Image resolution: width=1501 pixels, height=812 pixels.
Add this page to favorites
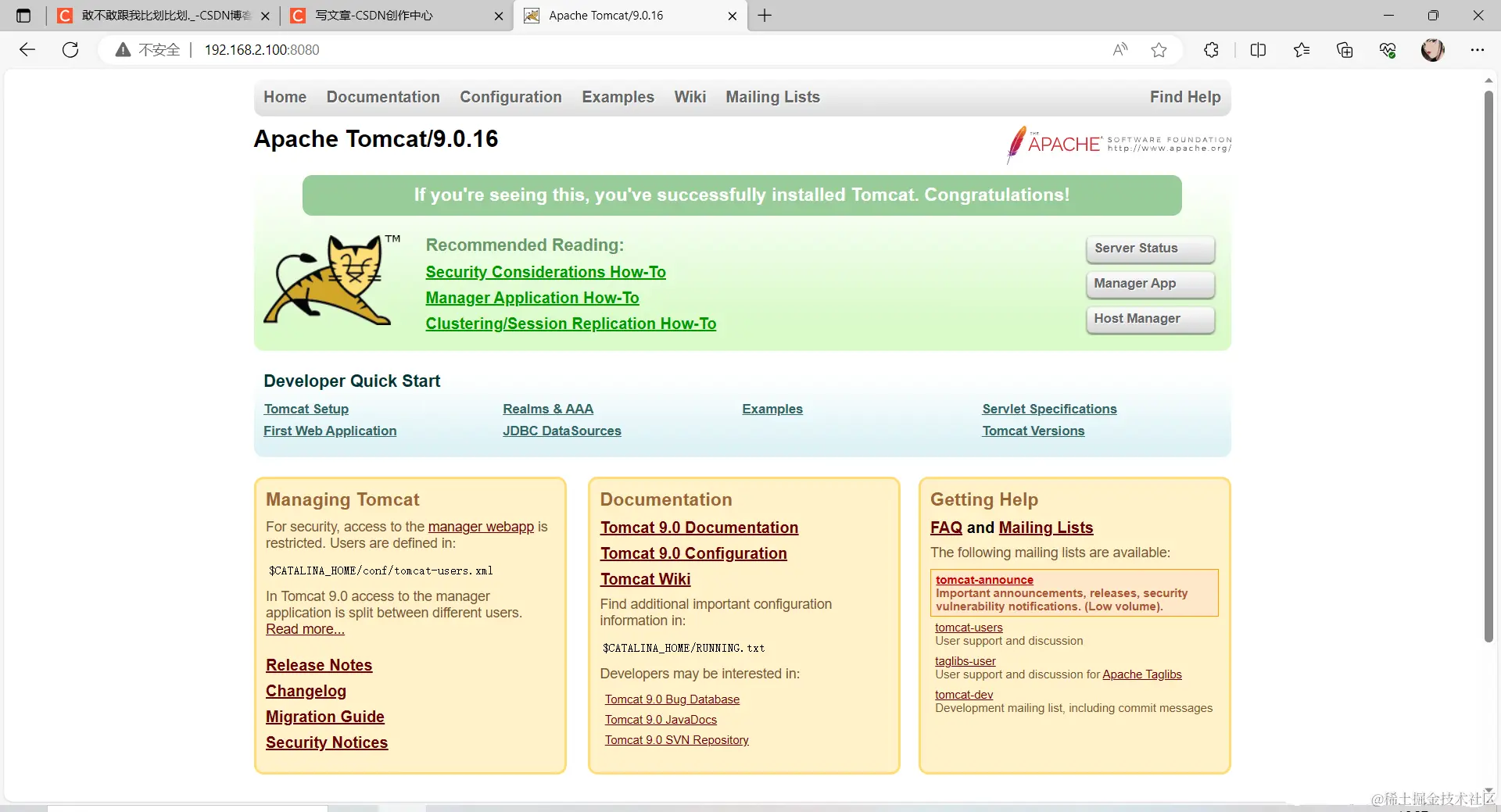click(1159, 50)
